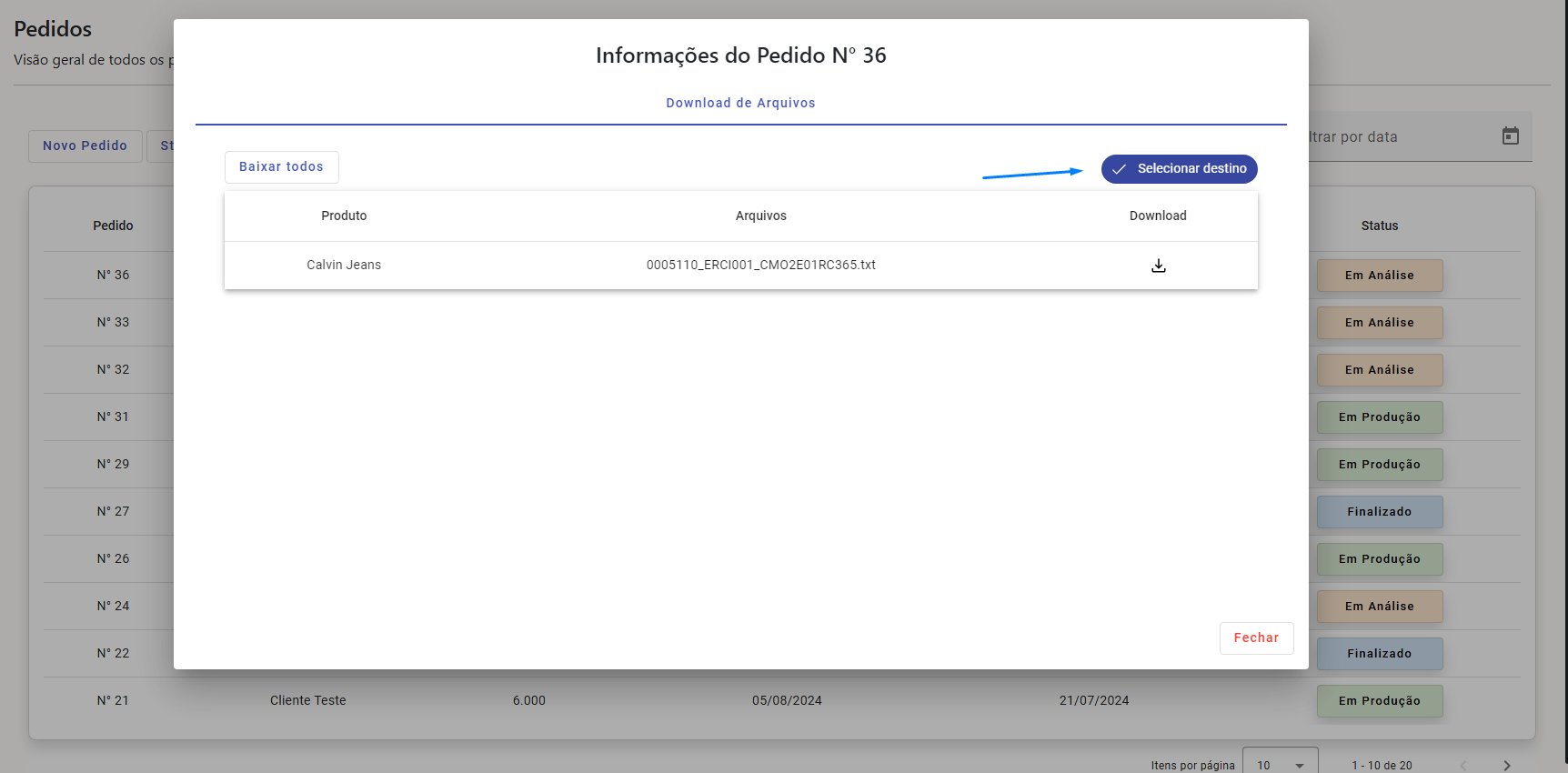Click Finalizado status of order 22

pos(1379,654)
